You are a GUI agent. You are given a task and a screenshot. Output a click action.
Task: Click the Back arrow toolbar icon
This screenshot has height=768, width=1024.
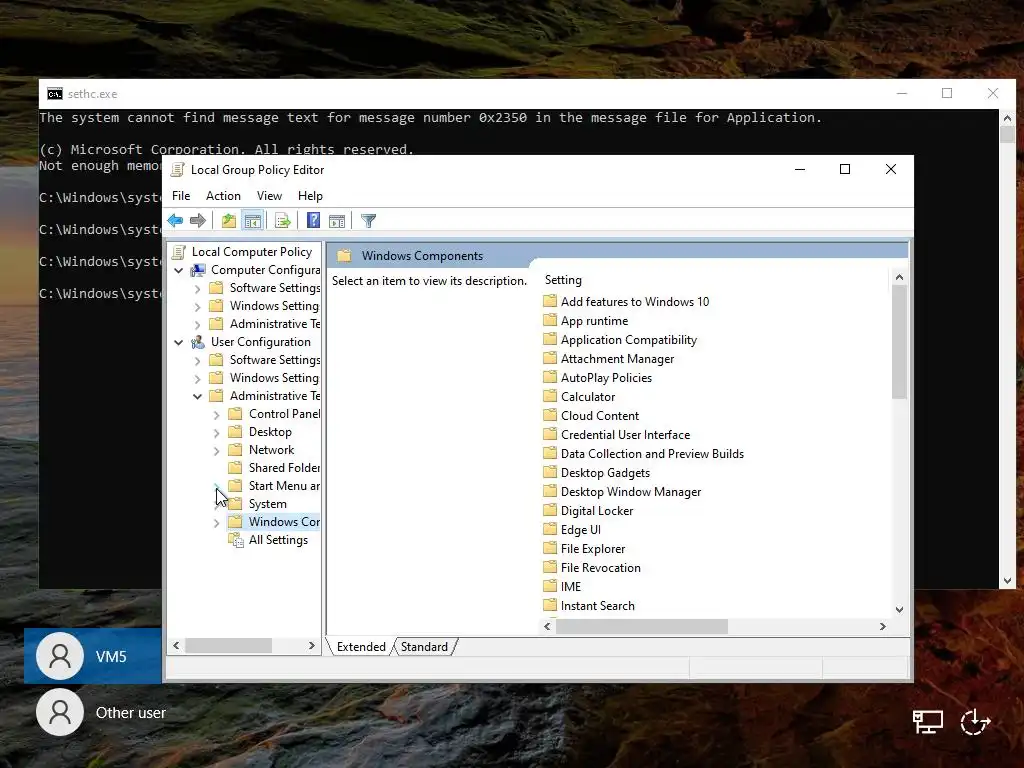[x=175, y=221]
